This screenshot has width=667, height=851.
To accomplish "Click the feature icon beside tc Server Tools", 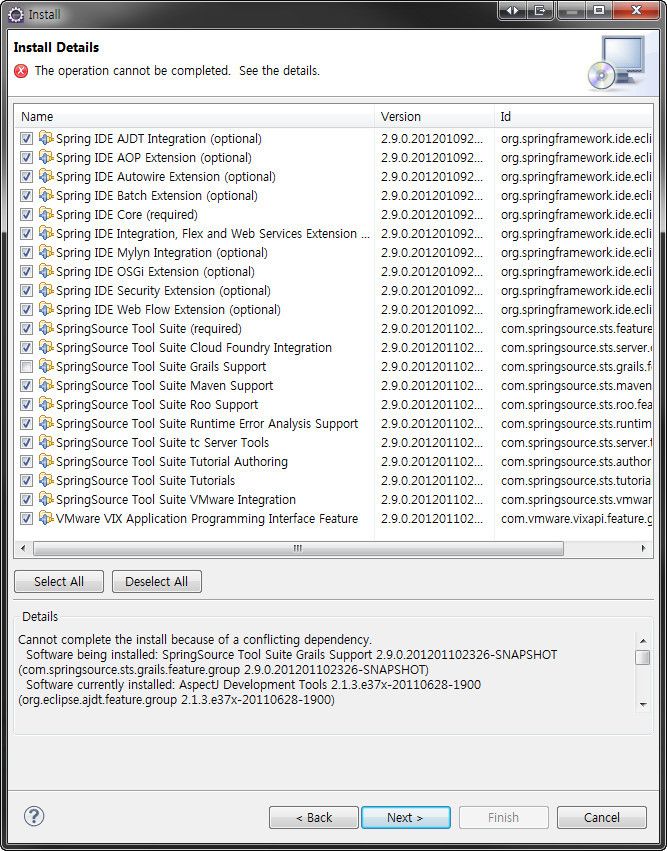I will (x=46, y=442).
